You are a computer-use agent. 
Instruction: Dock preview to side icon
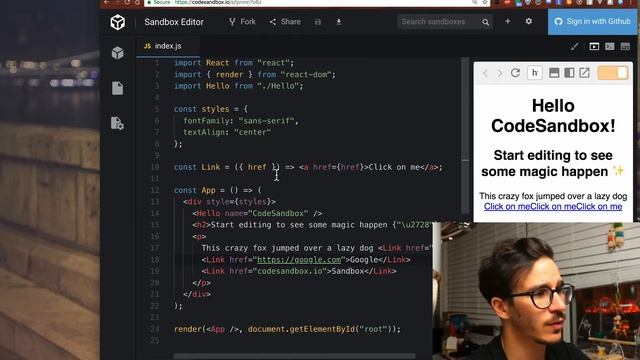tap(569, 73)
